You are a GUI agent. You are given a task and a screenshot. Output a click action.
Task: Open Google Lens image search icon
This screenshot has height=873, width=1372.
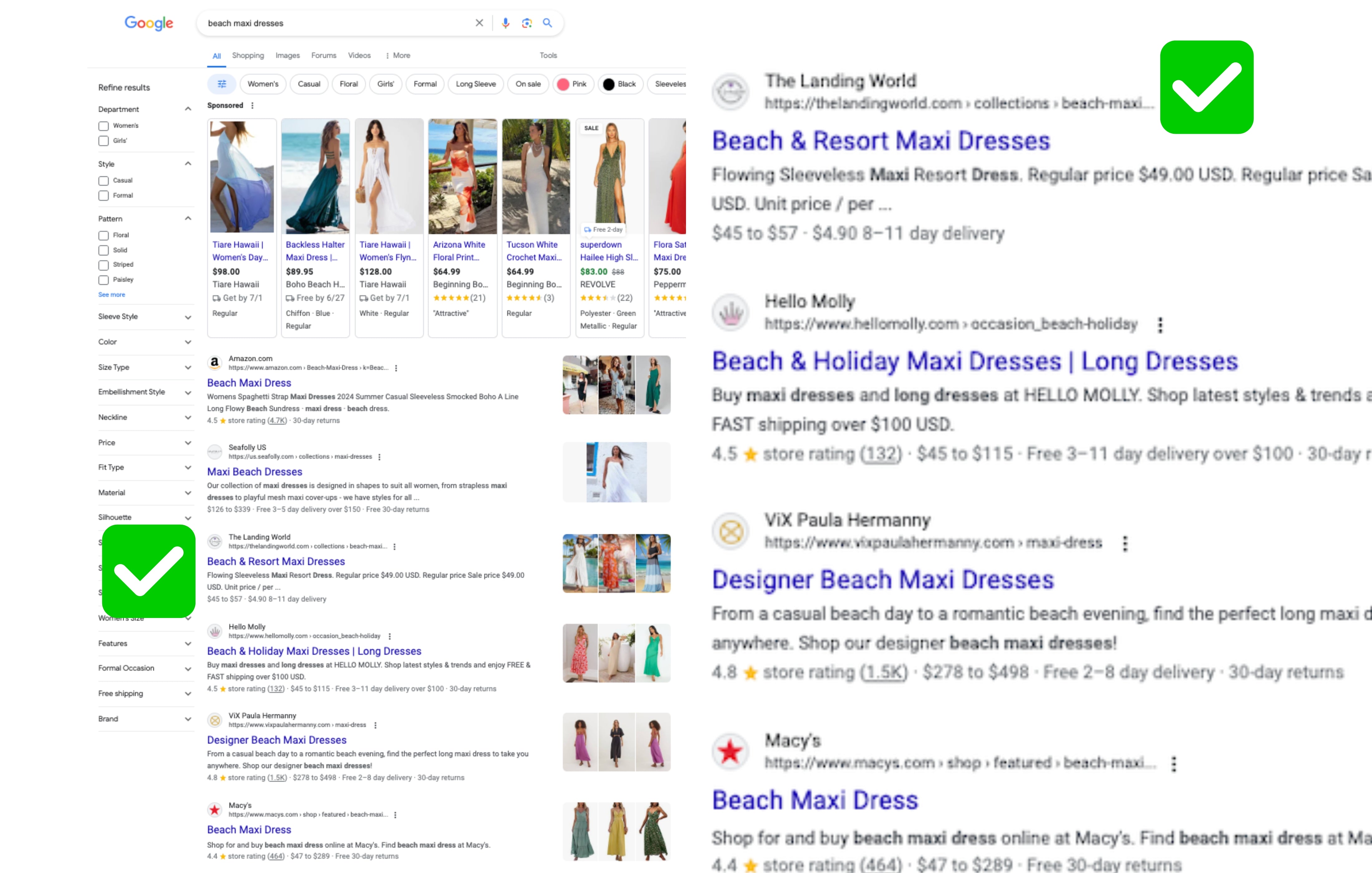coord(526,23)
